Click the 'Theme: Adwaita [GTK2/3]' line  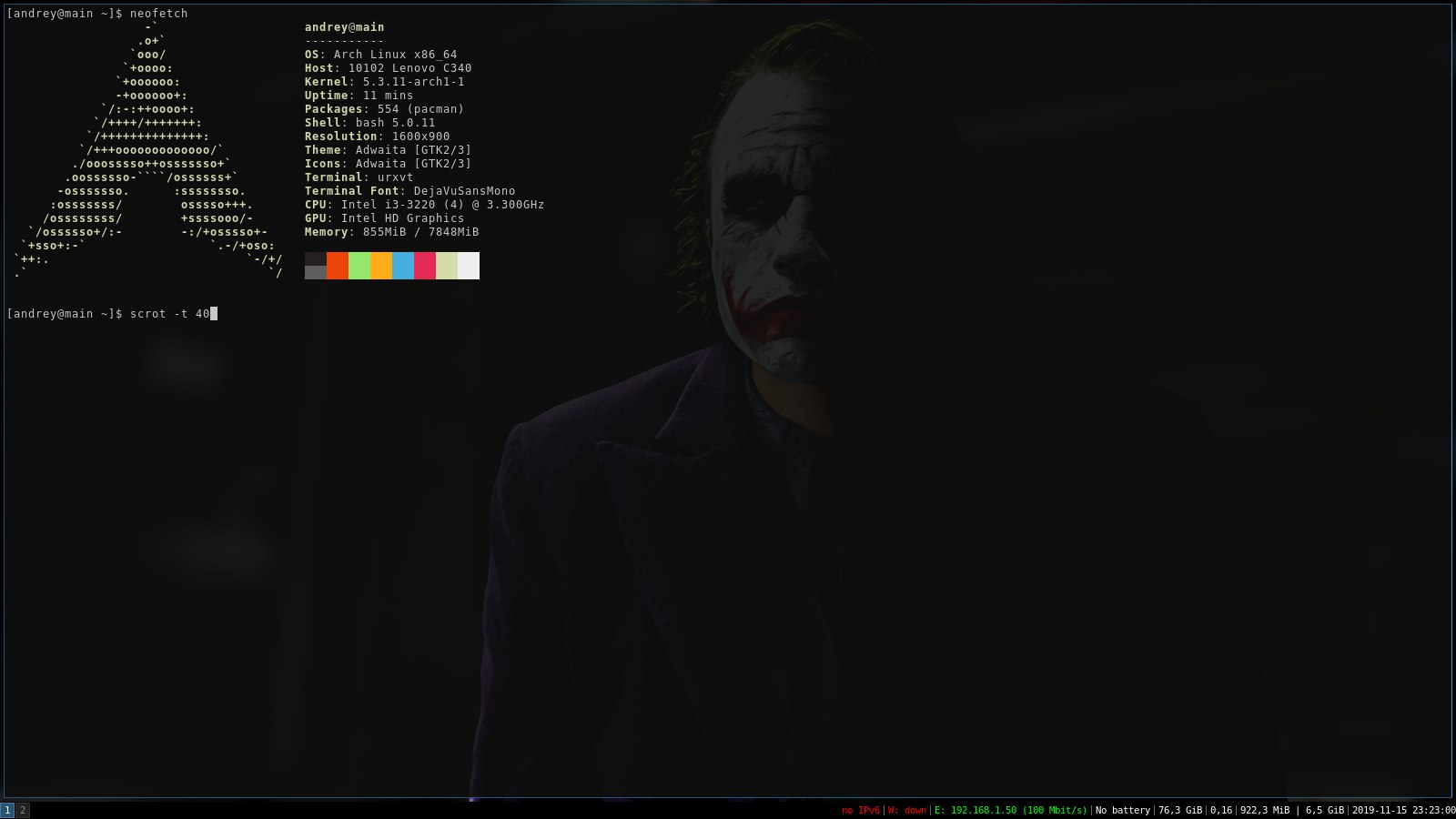388,150
